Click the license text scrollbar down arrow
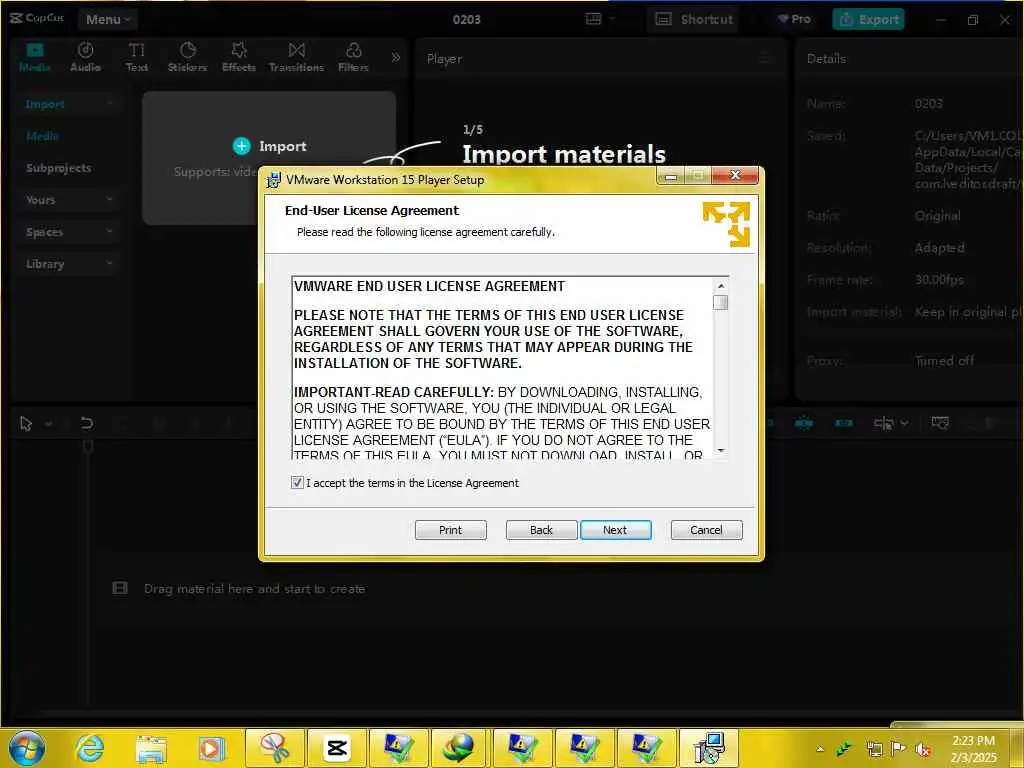1024x768 pixels. (720, 450)
